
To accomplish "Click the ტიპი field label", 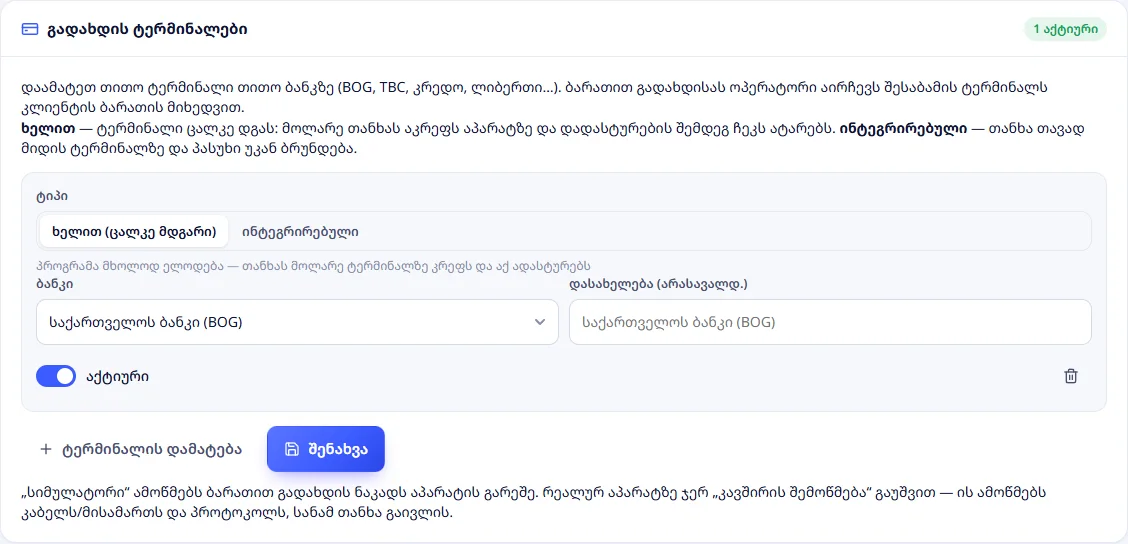I will [x=52, y=196].
